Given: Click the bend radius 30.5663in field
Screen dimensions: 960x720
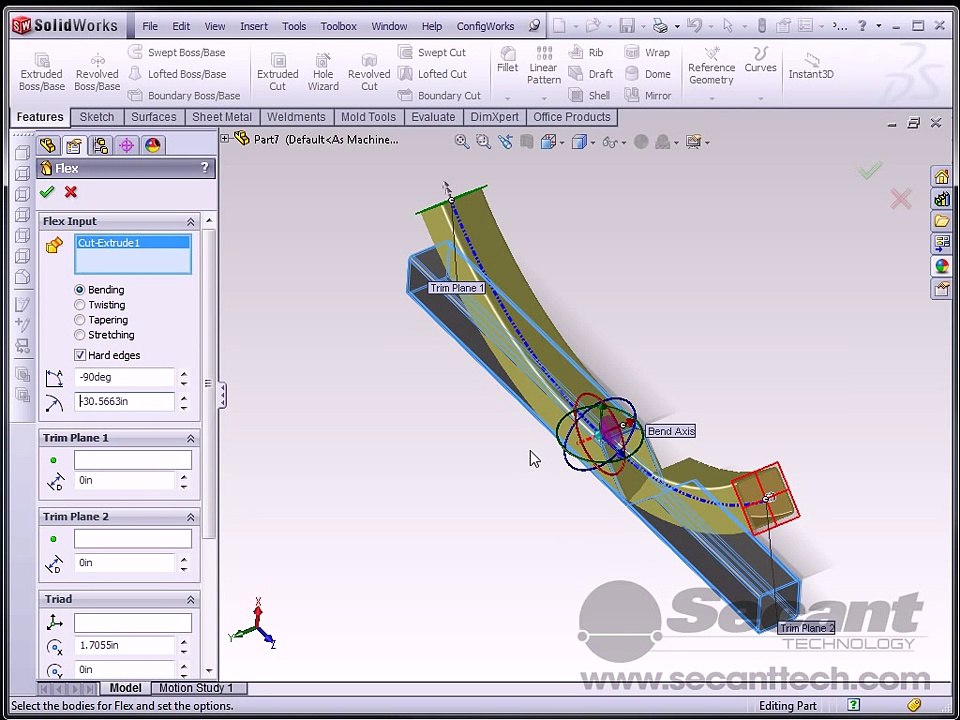Looking at the screenshot, I should 124,402.
